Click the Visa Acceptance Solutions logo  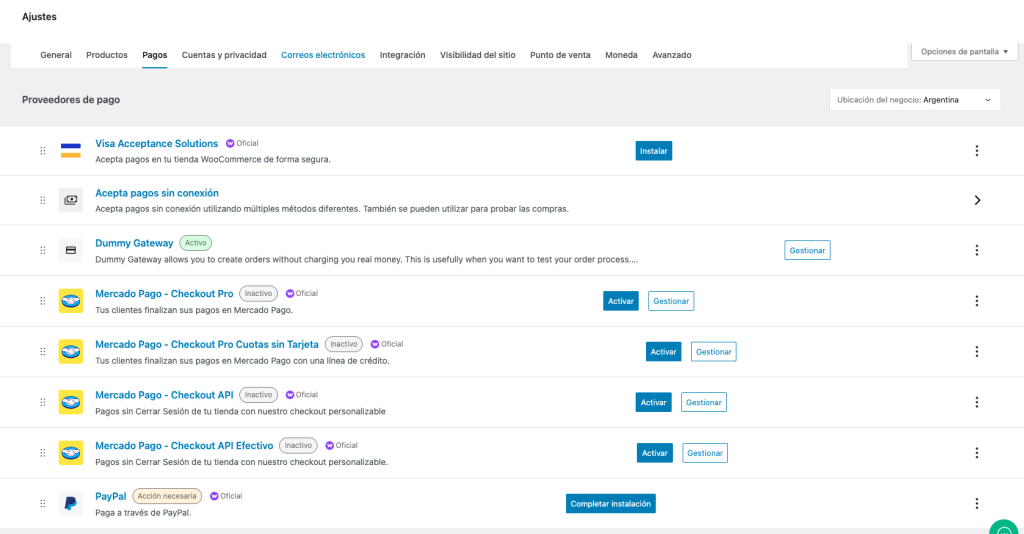click(70, 150)
